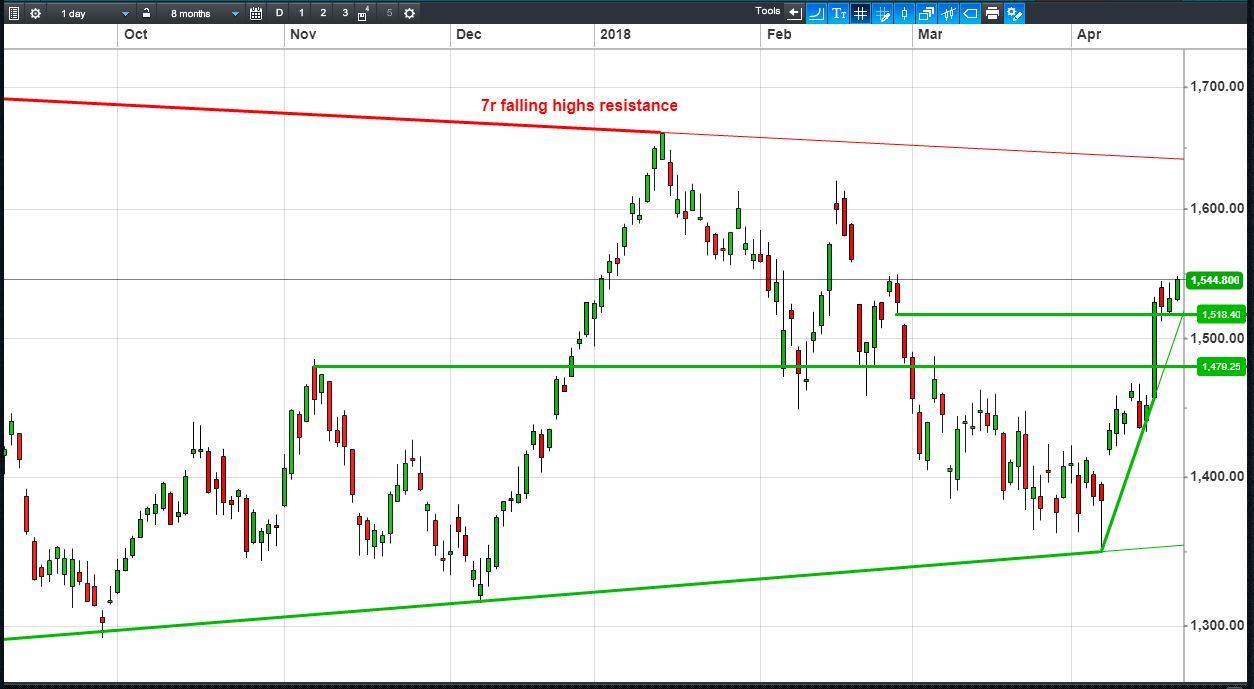The width and height of the screenshot is (1254, 689).
Task: Open chart settings gear beside list icon
Action: [x=35, y=14]
